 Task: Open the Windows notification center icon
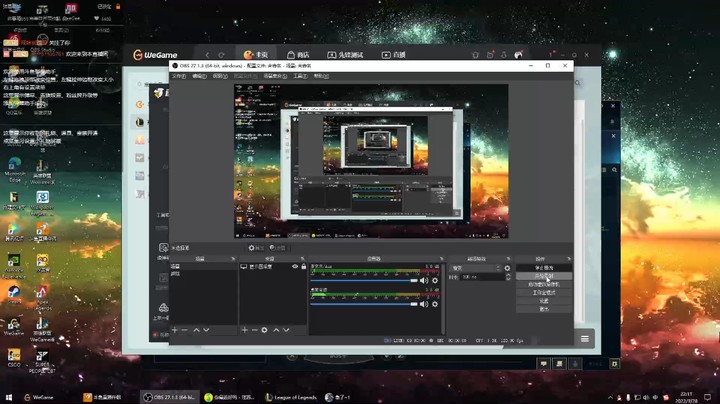tap(708, 397)
